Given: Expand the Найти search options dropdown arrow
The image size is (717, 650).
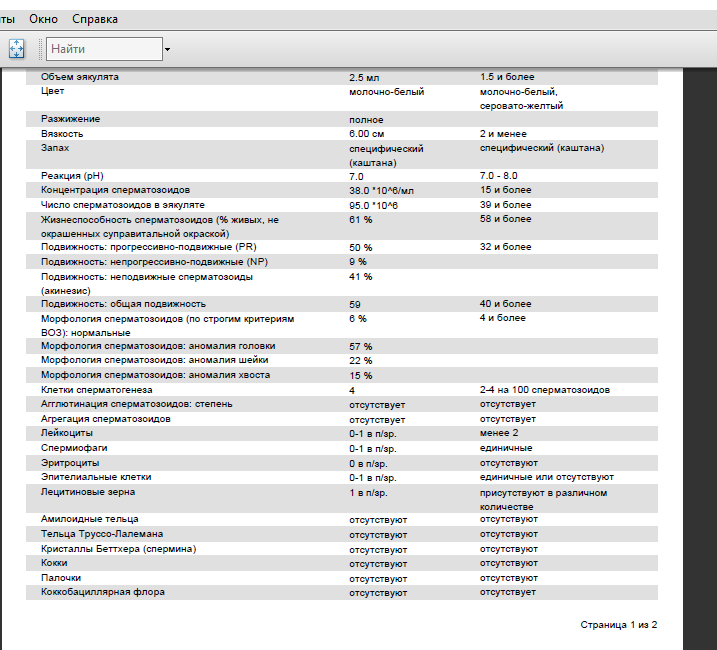Looking at the screenshot, I should coord(168,49).
